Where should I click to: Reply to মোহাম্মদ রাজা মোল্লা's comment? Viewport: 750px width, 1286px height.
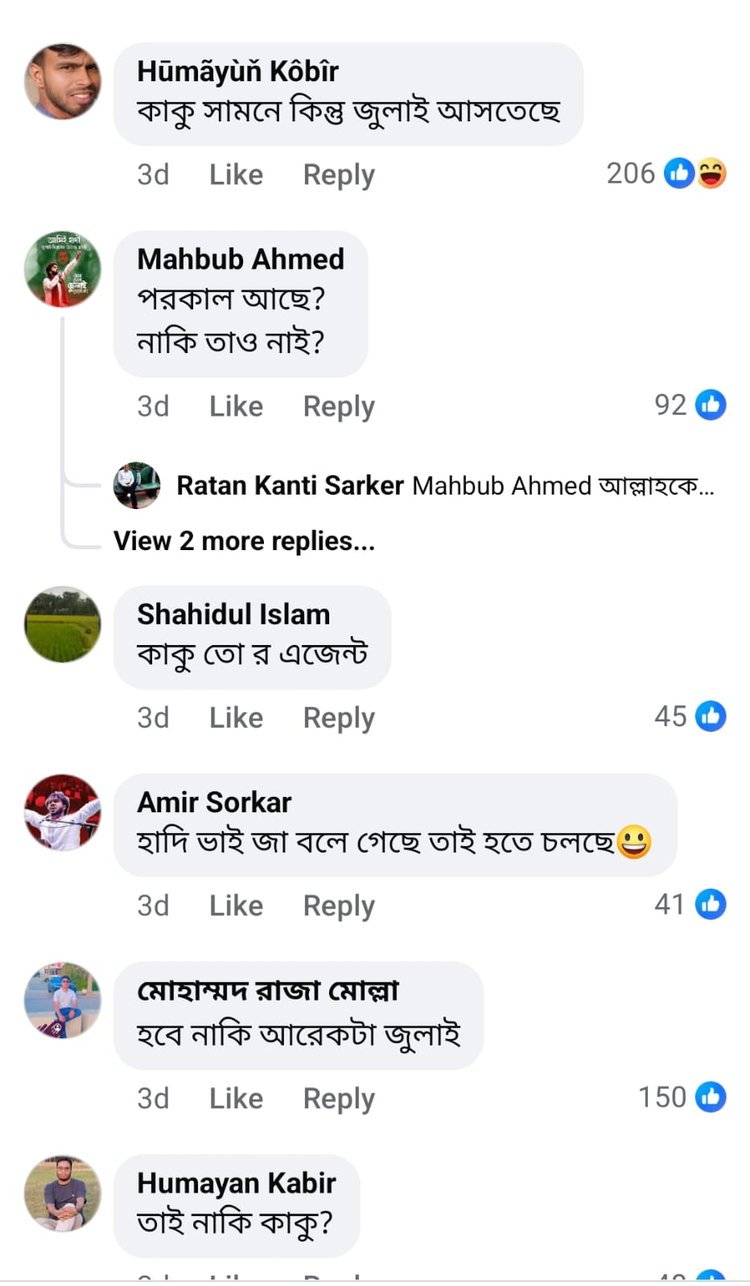(x=338, y=1097)
